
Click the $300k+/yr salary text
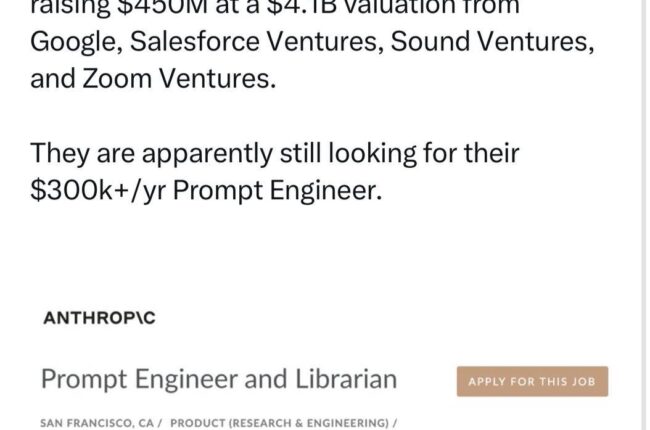click(98, 190)
